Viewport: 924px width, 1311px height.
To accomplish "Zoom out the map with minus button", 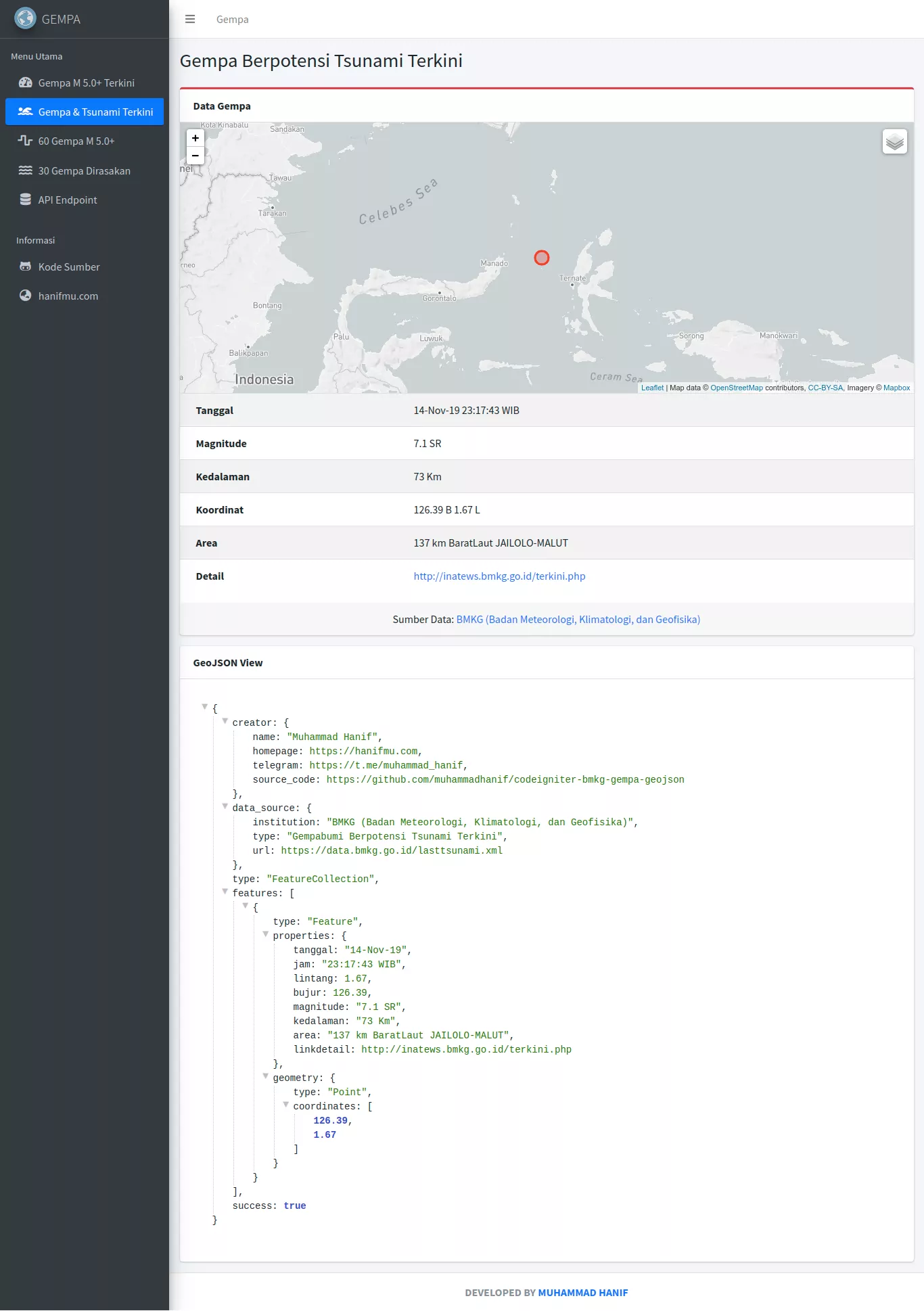I will coord(195,156).
